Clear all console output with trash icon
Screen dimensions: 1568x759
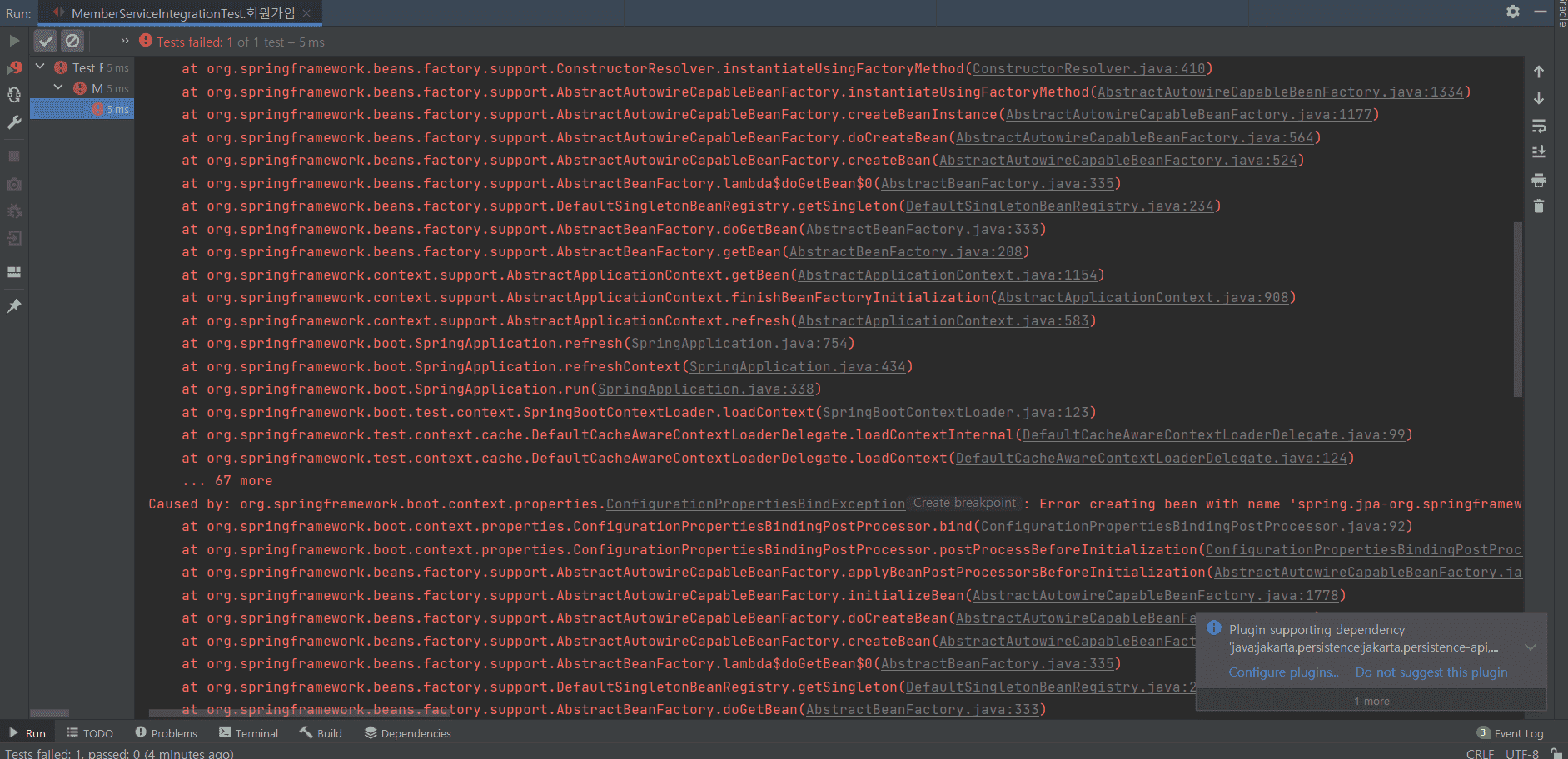(1539, 206)
